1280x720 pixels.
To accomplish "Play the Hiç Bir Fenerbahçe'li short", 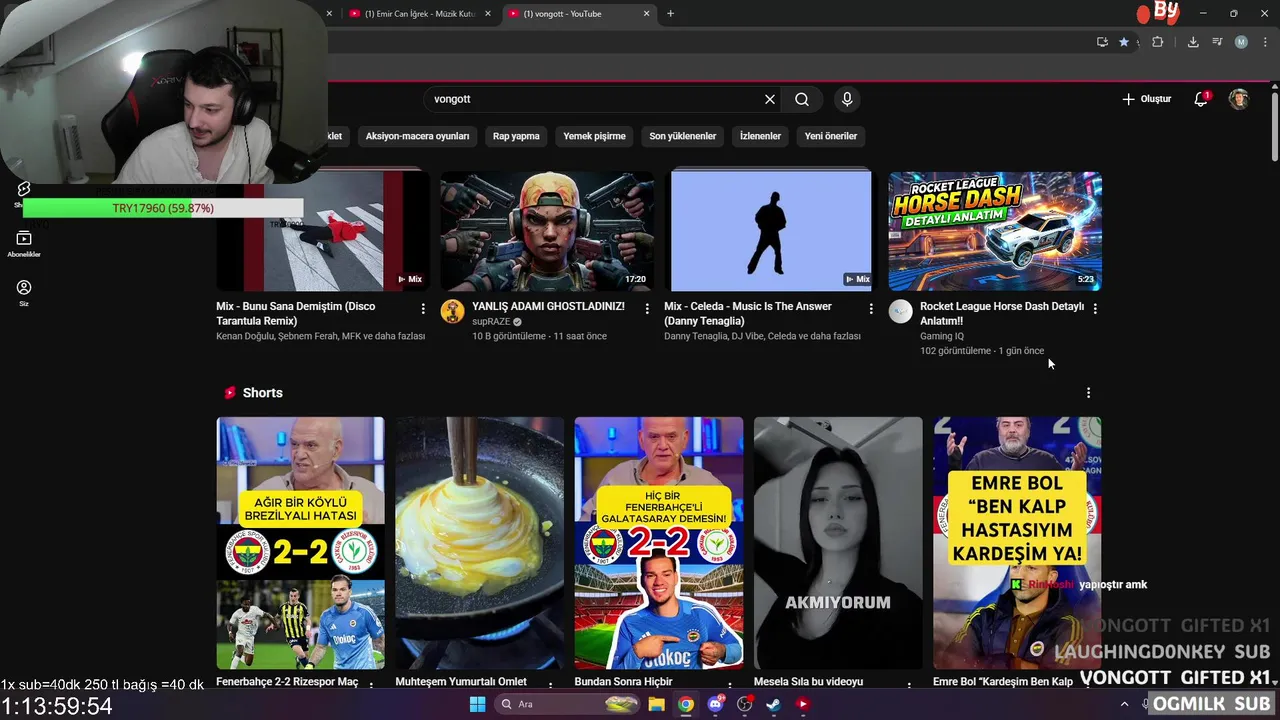I will (x=659, y=543).
